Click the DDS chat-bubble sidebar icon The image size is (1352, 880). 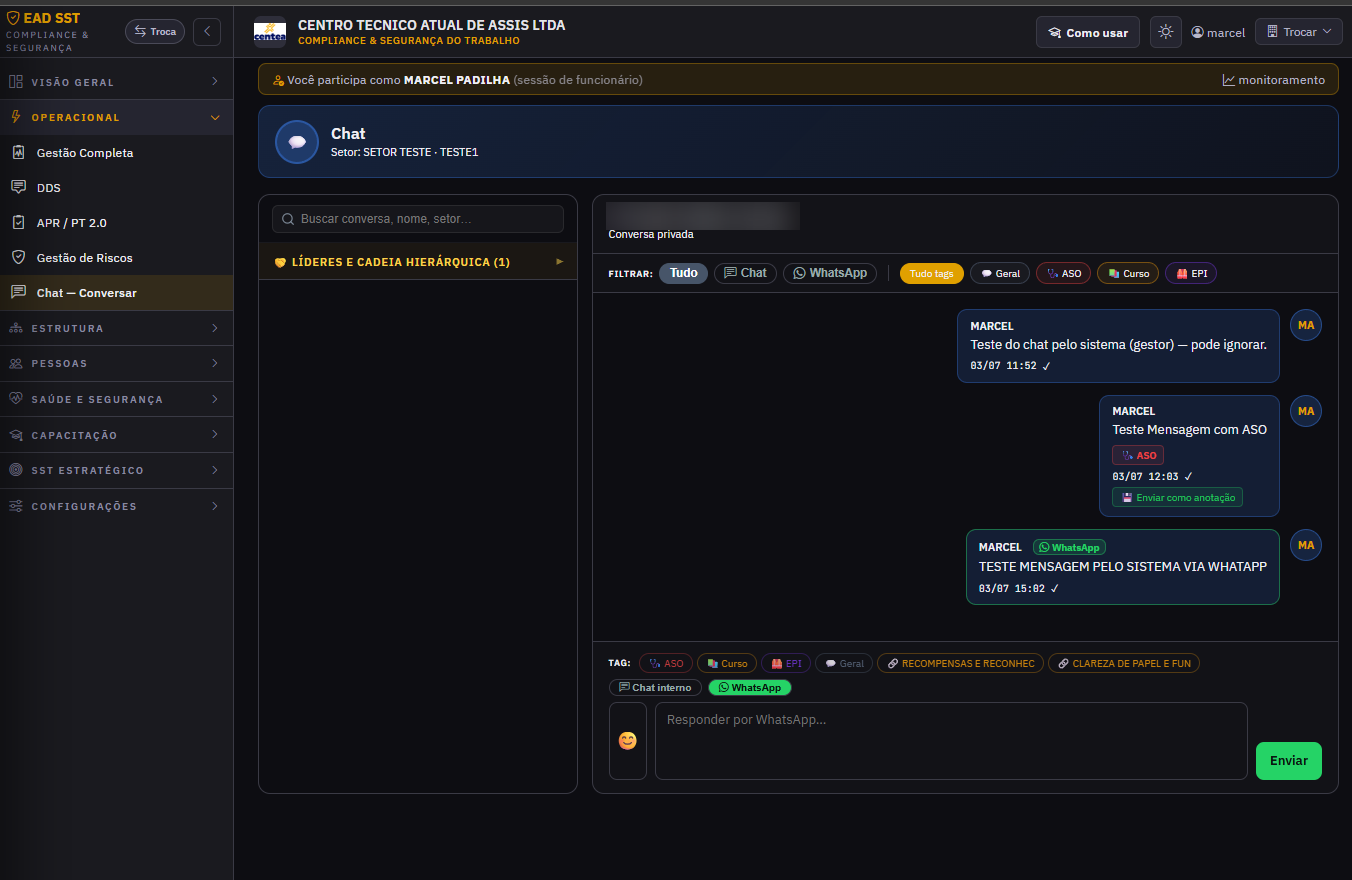click(18, 187)
